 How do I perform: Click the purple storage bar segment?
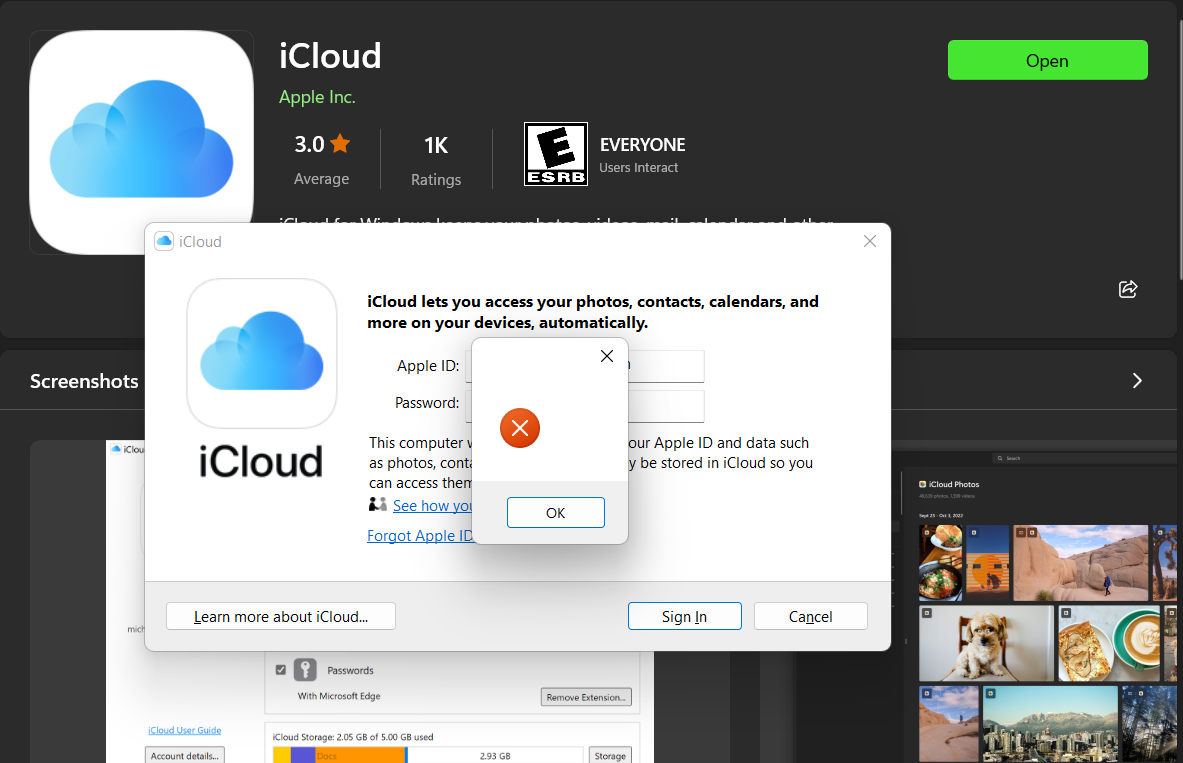click(x=303, y=755)
